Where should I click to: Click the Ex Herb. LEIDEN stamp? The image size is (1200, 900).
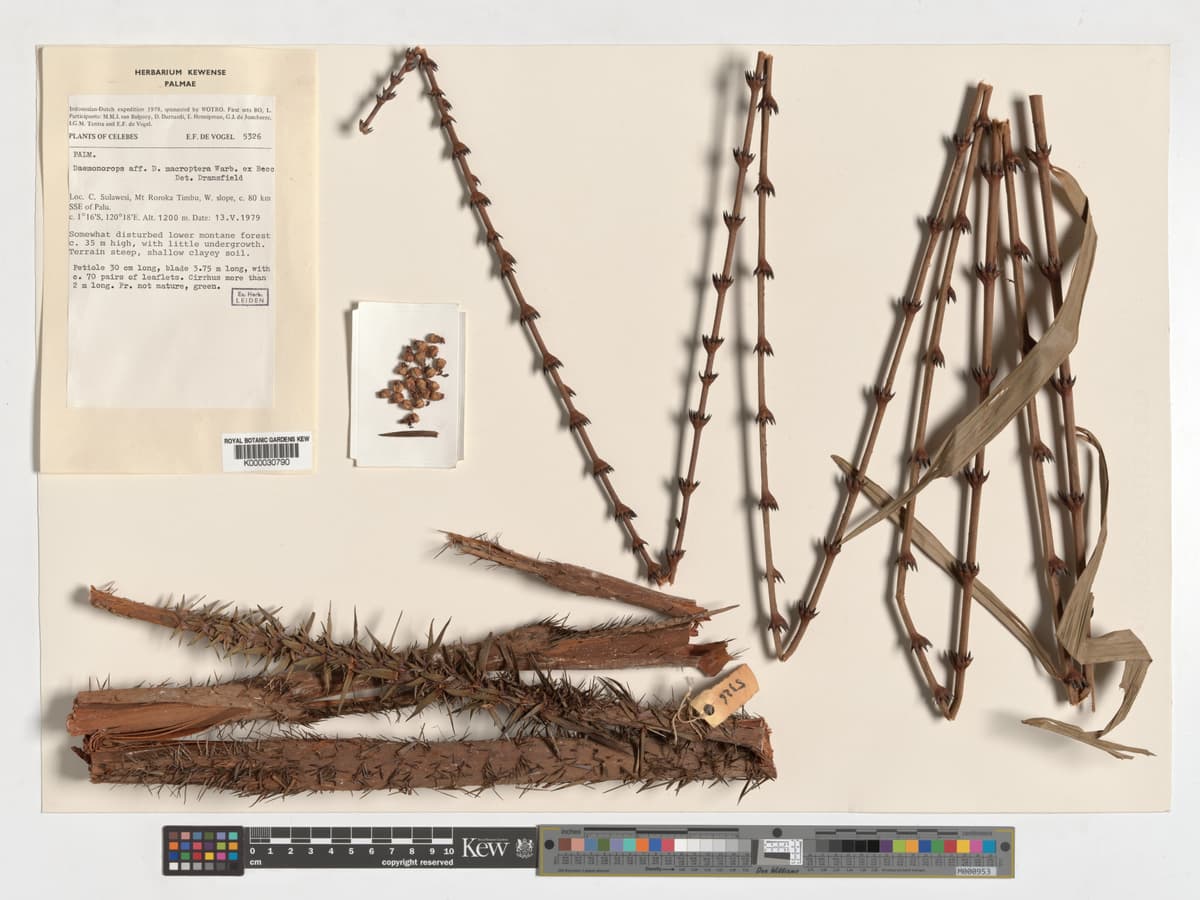point(250,296)
